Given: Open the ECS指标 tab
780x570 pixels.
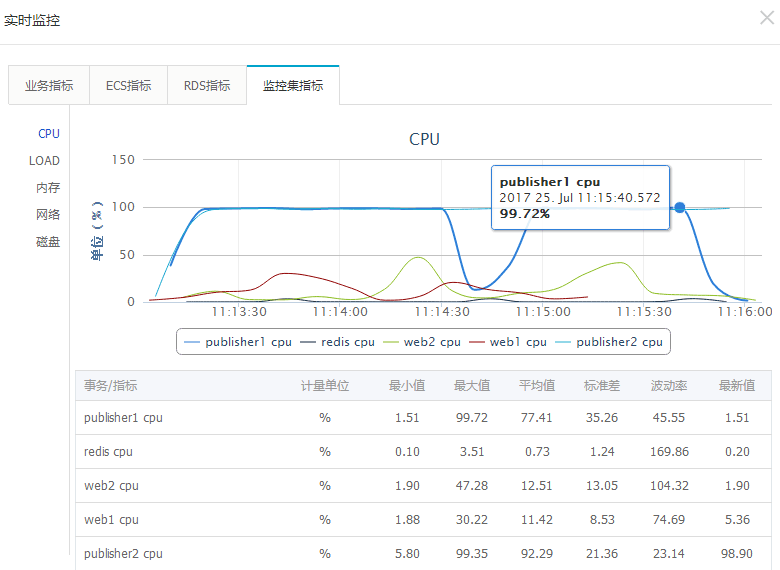Looking at the screenshot, I should tap(128, 85).
